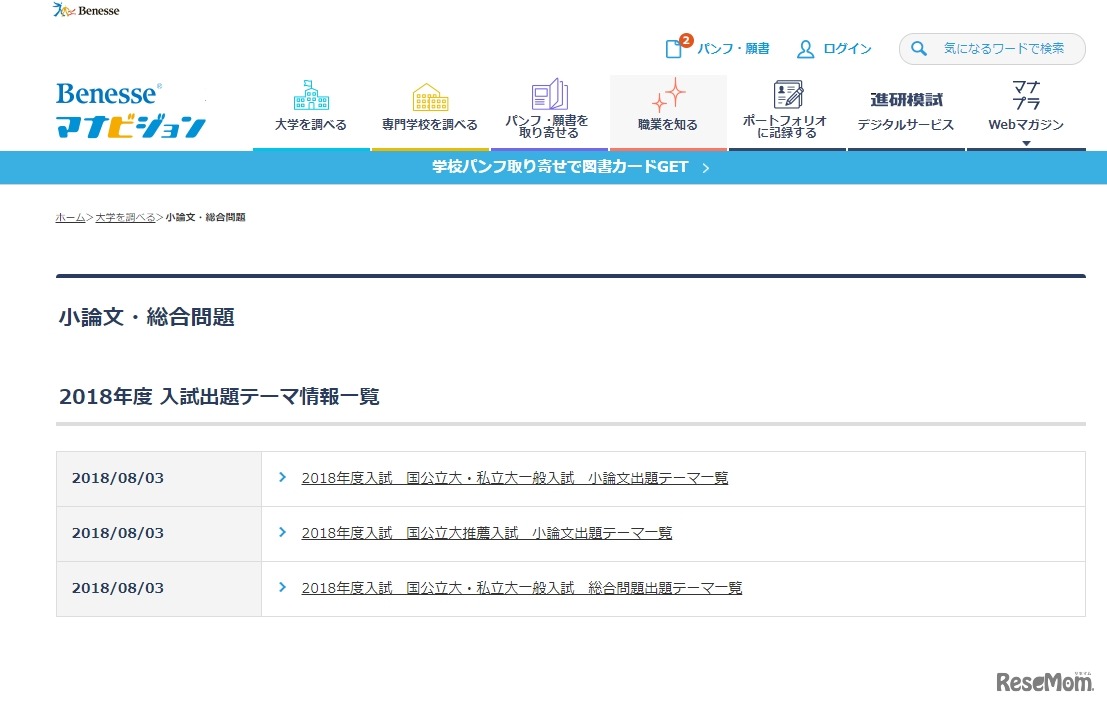Open 総合問題出題テーマ一覧 link
The height and width of the screenshot is (705, 1107).
[x=521, y=588]
